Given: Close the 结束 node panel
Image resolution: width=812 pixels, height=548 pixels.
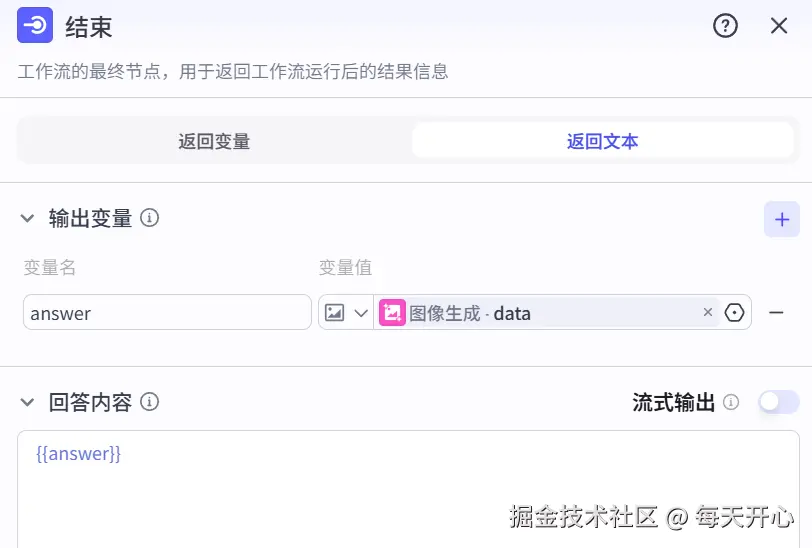Looking at the screenshot, I should 779,26.
